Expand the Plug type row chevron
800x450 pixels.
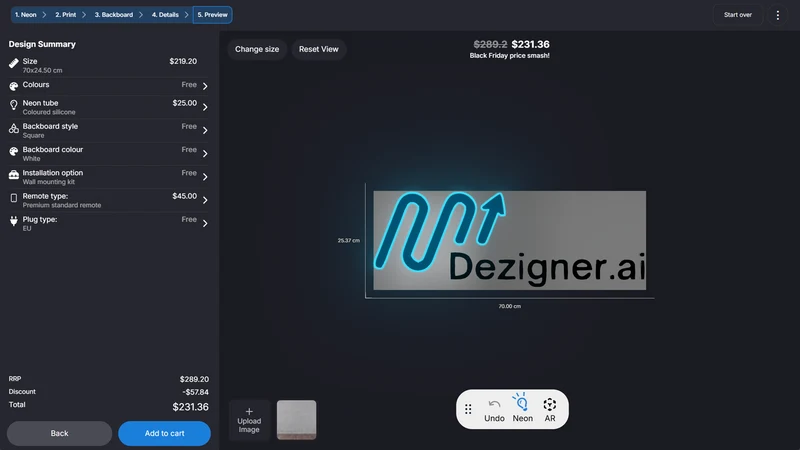coord(205,223)
